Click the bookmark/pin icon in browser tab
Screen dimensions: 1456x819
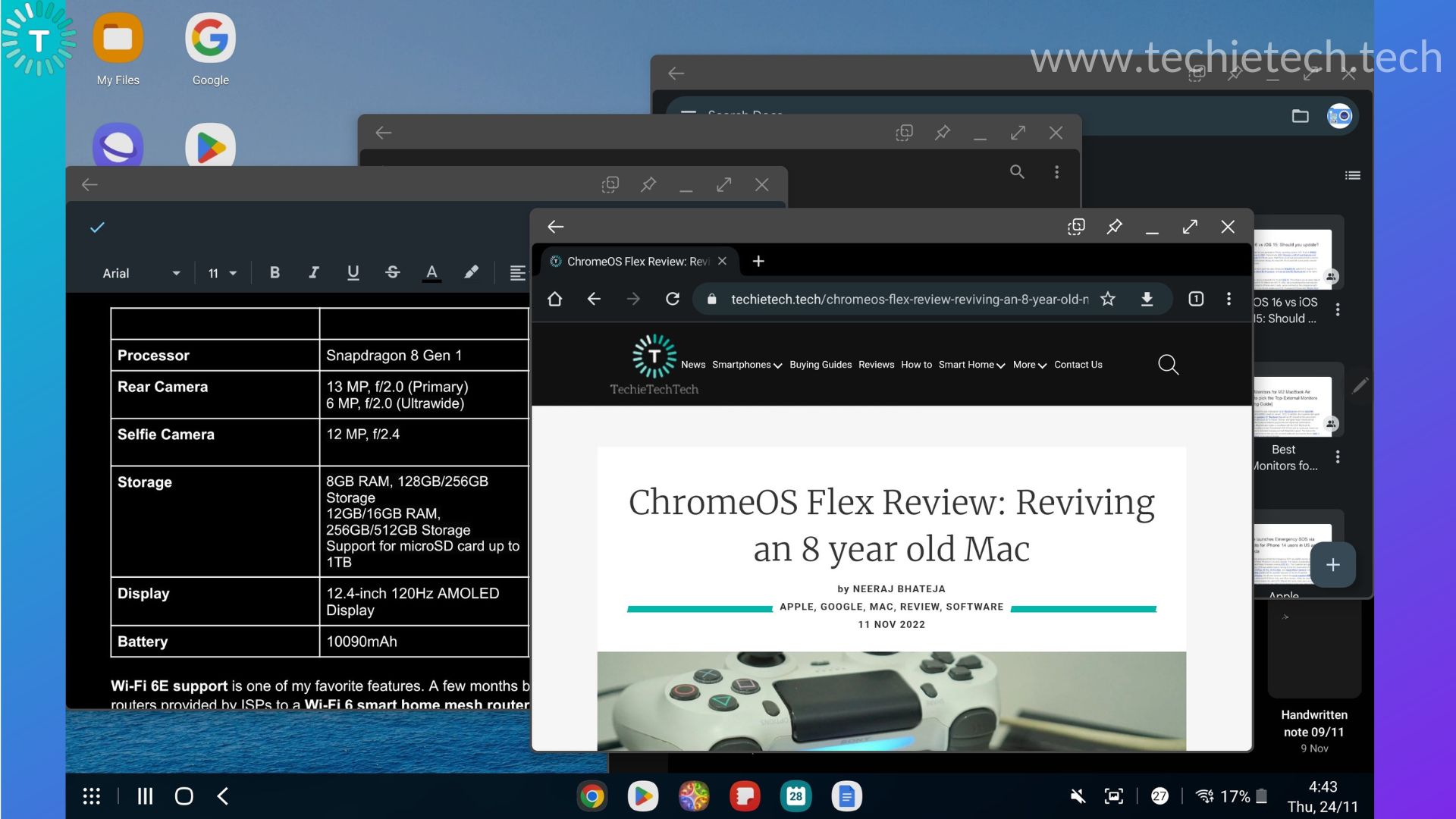1113,226
